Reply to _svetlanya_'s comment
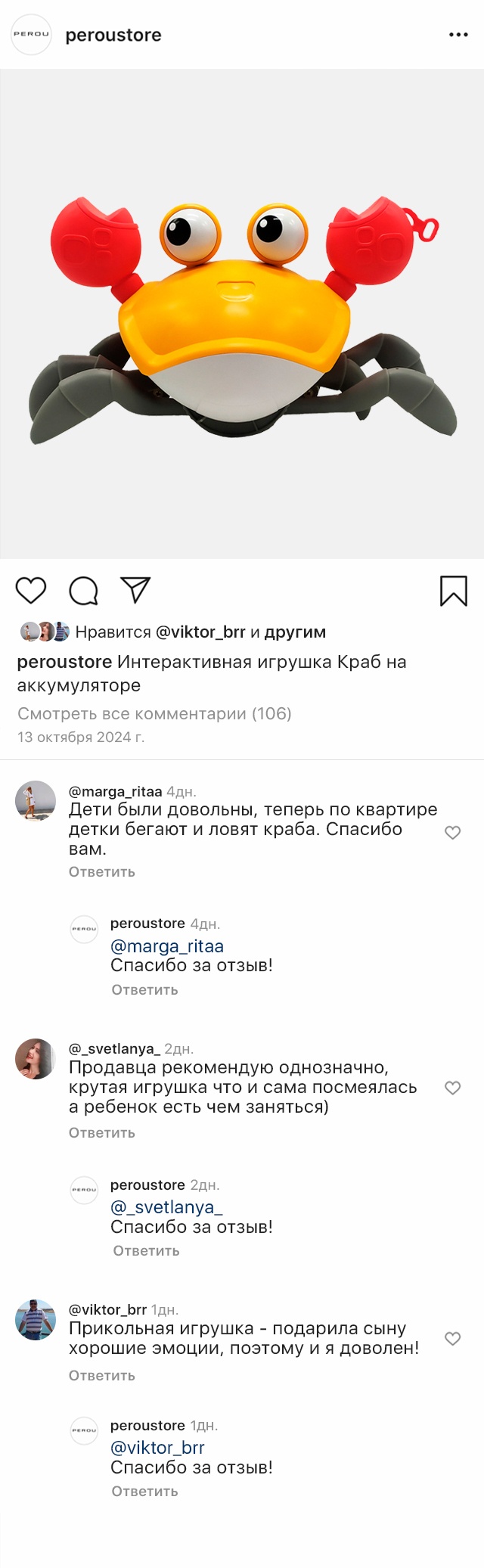Screen dimensions: 484x1568 (102, 1133)
